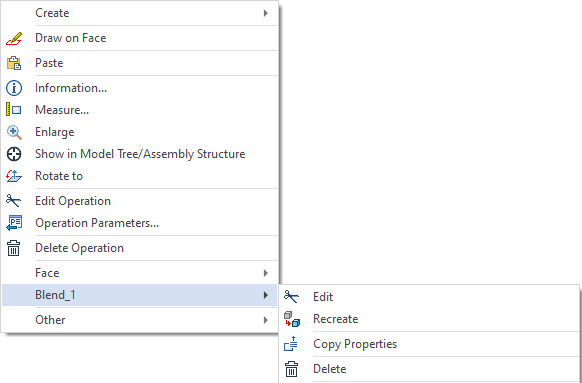Expand the Other submenu arrow
Screen dimensions: 582x383
(x=265, y=320)
